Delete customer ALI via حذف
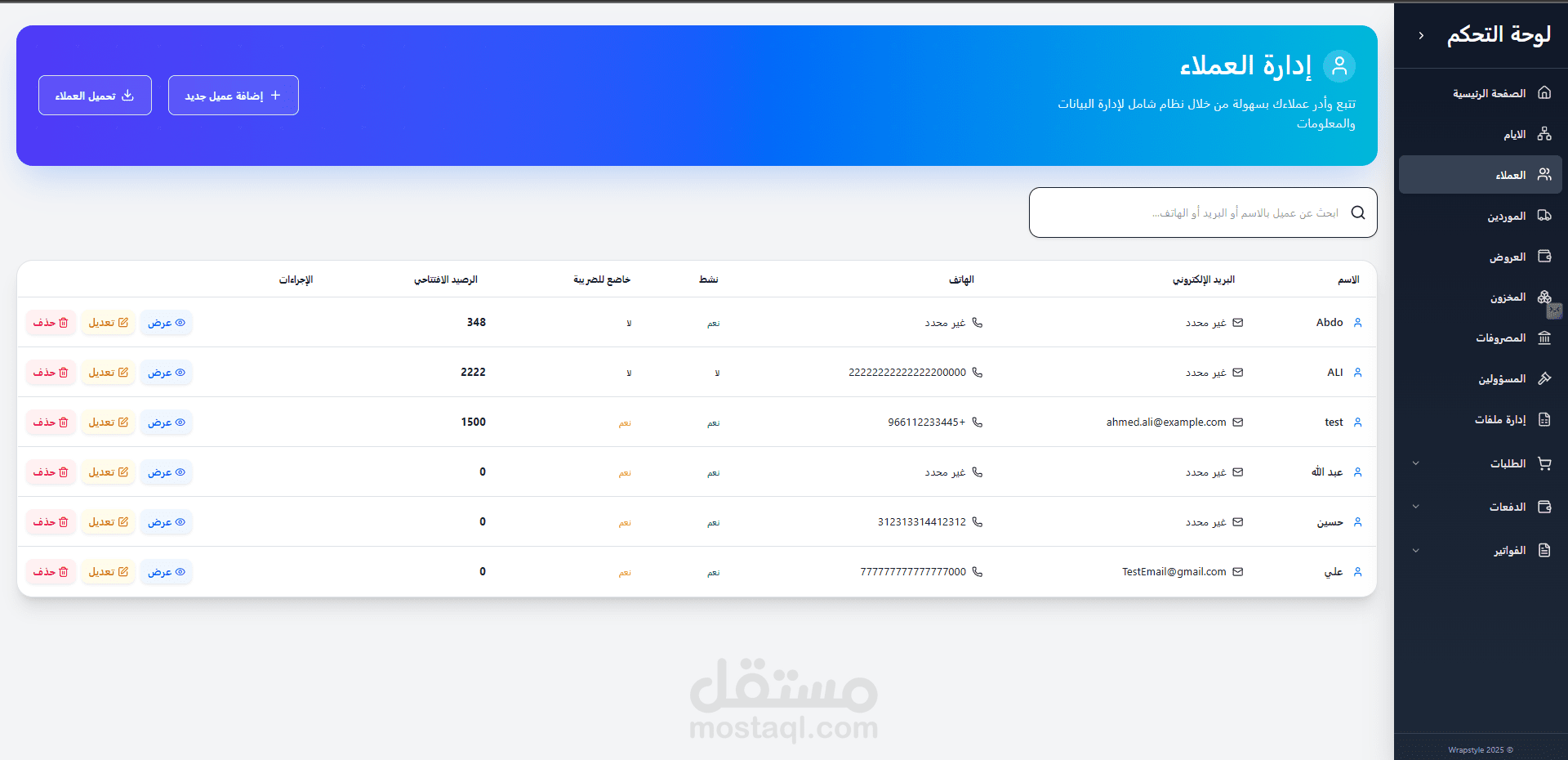The width and height of the screenshot is (1568, 760). point(51,373)
